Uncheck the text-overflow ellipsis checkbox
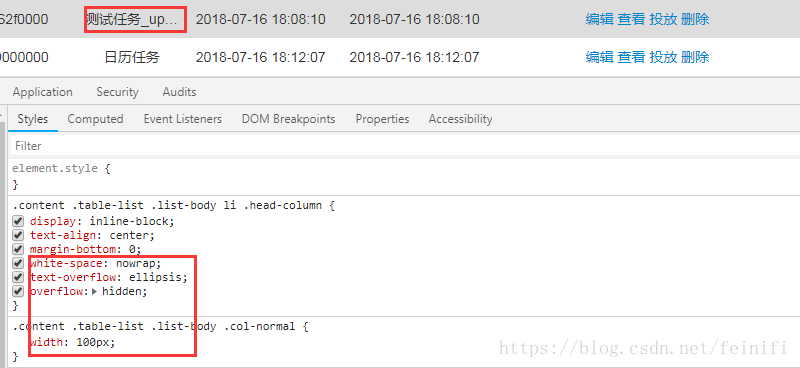The width and height of the screenshot is (800, 368). click(x=18, y=277)
